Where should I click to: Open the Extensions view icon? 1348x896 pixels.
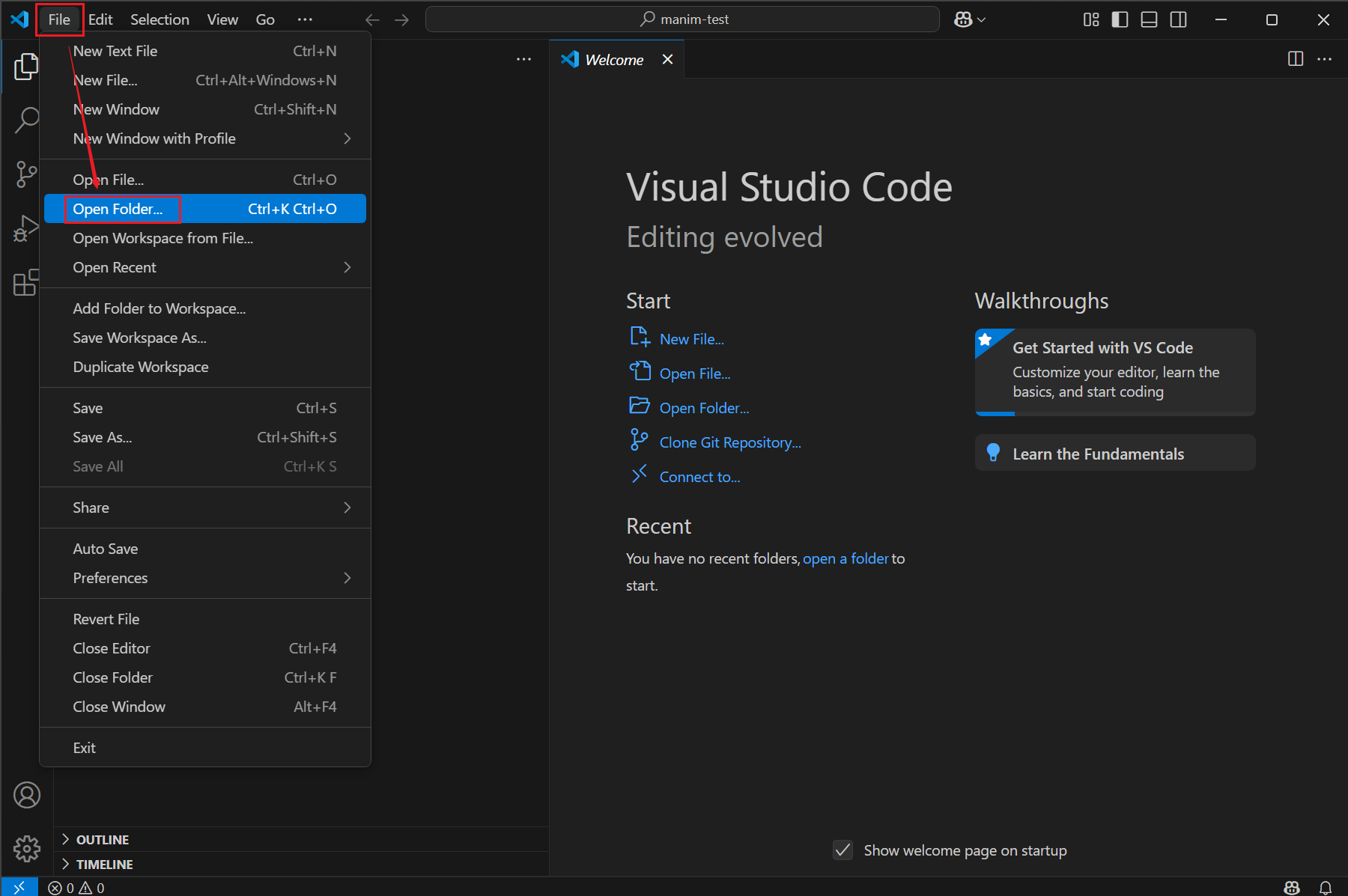tap(26, 282)
